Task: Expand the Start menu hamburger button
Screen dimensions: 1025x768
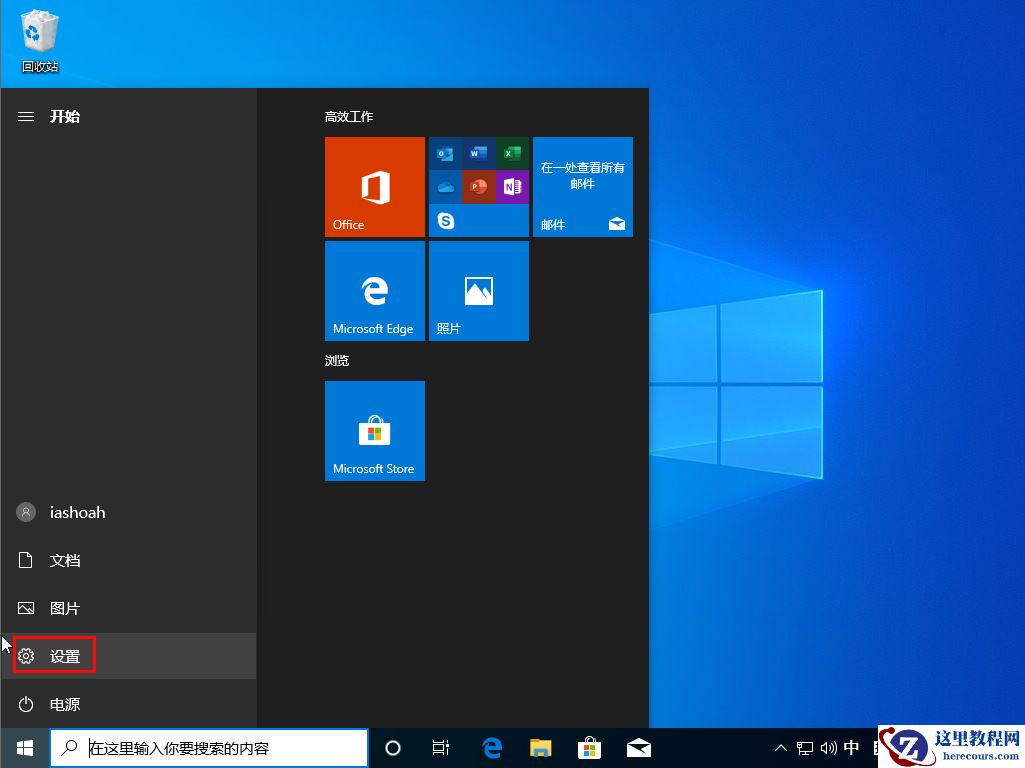Action: (25, 116)
